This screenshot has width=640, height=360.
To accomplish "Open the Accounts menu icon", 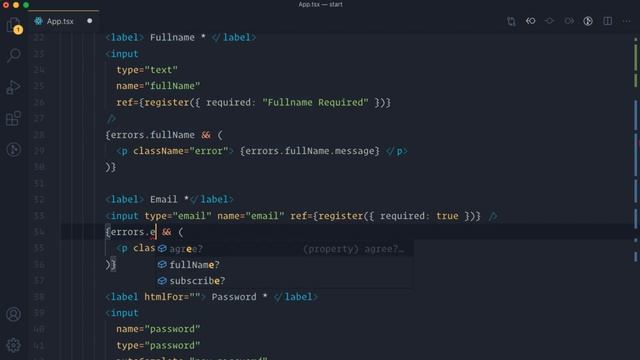I will (13, 314).
